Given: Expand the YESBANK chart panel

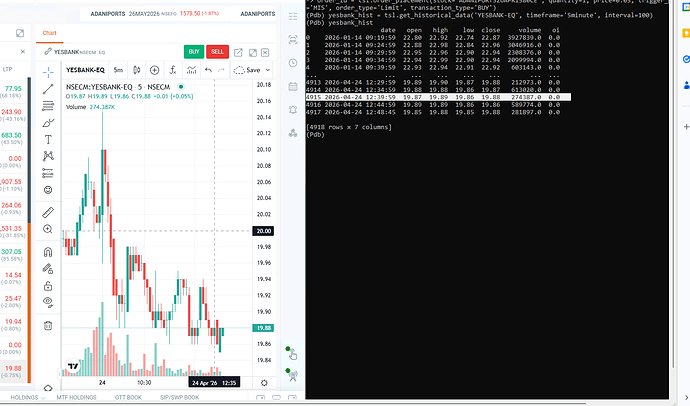Looking at the screenshot, I should (x=253, y=52).
